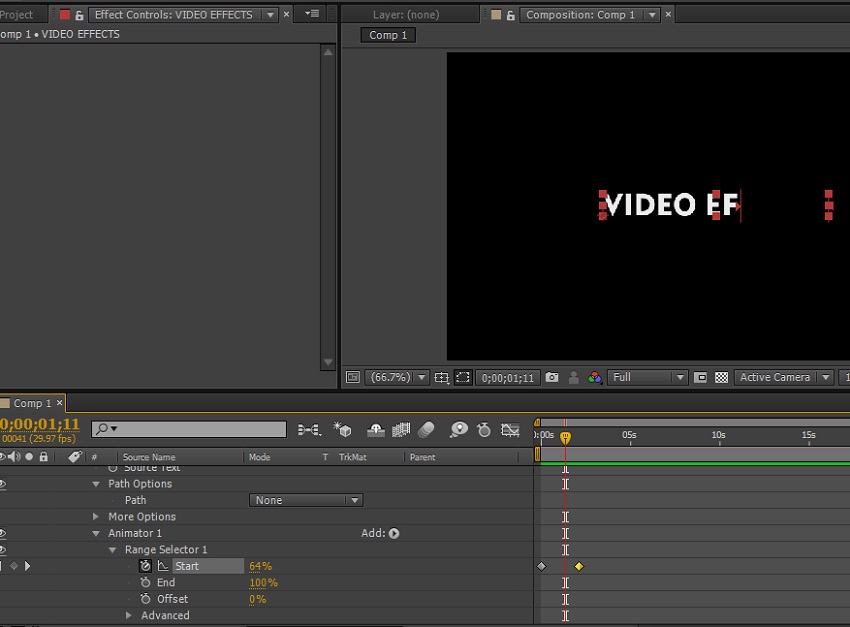The width and height of the screenshot is (850, 627).
Task: Click the Brainstorm icon
Action: 459,430
